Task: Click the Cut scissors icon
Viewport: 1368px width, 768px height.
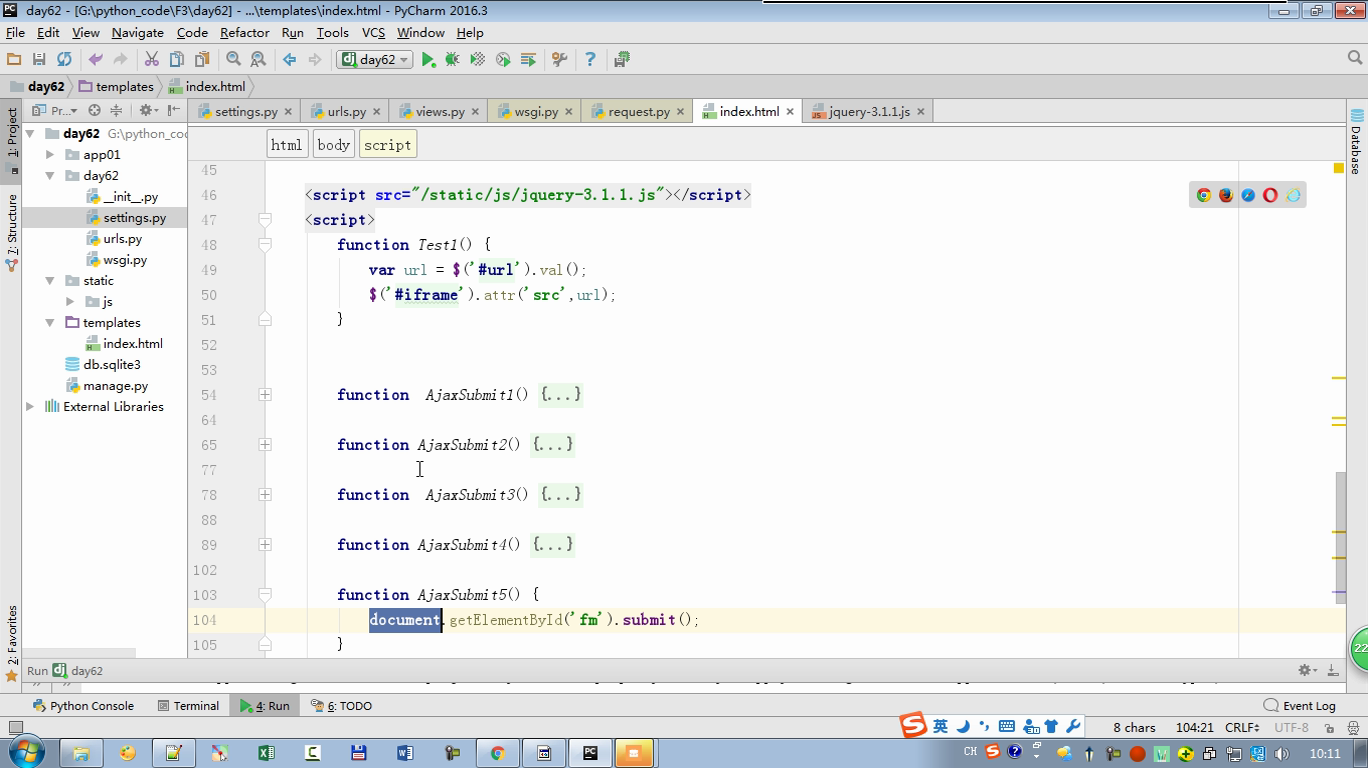Action: (x=152, y=60)
